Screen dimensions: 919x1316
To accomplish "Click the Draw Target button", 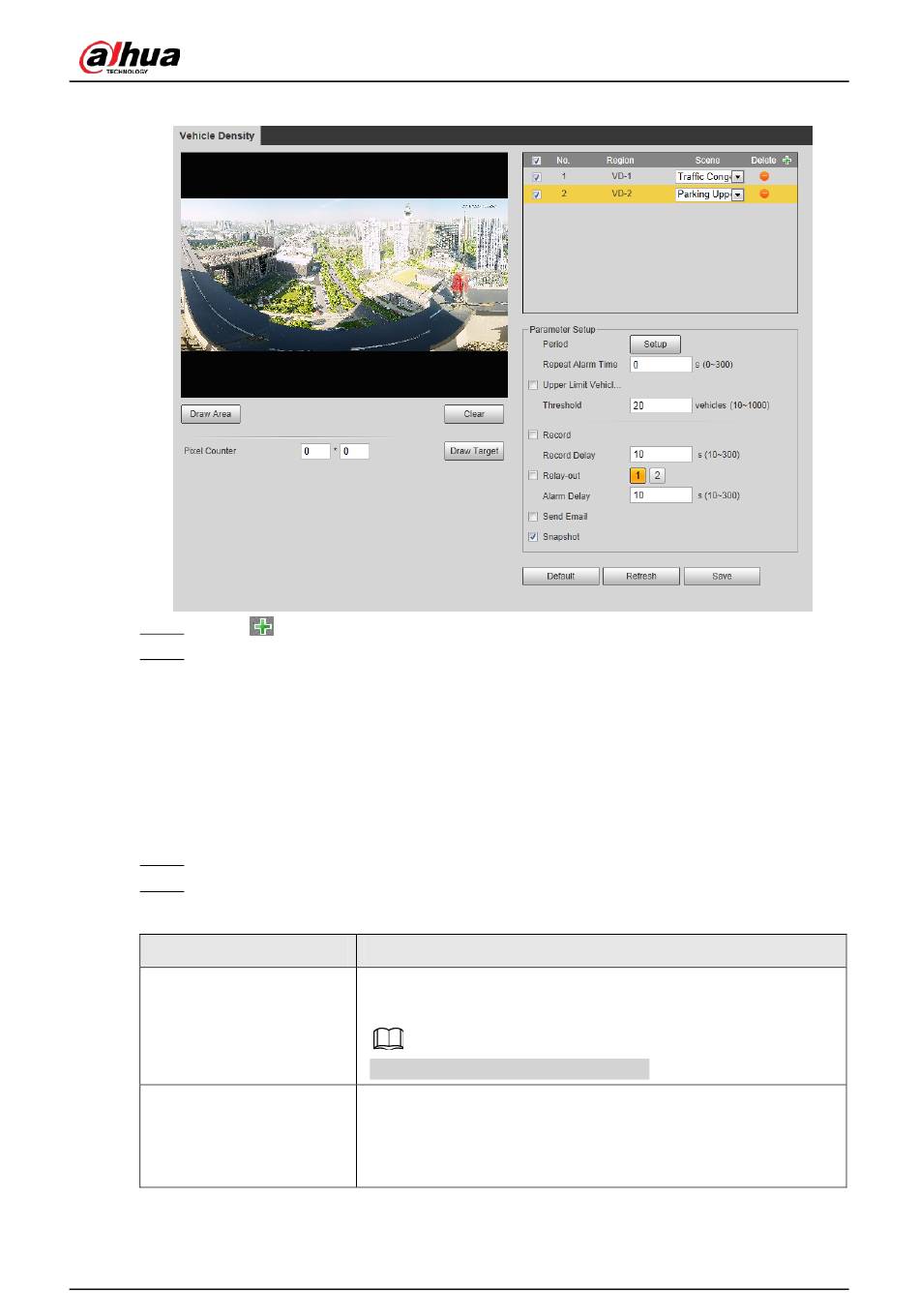I will click(x=474, y=451).
